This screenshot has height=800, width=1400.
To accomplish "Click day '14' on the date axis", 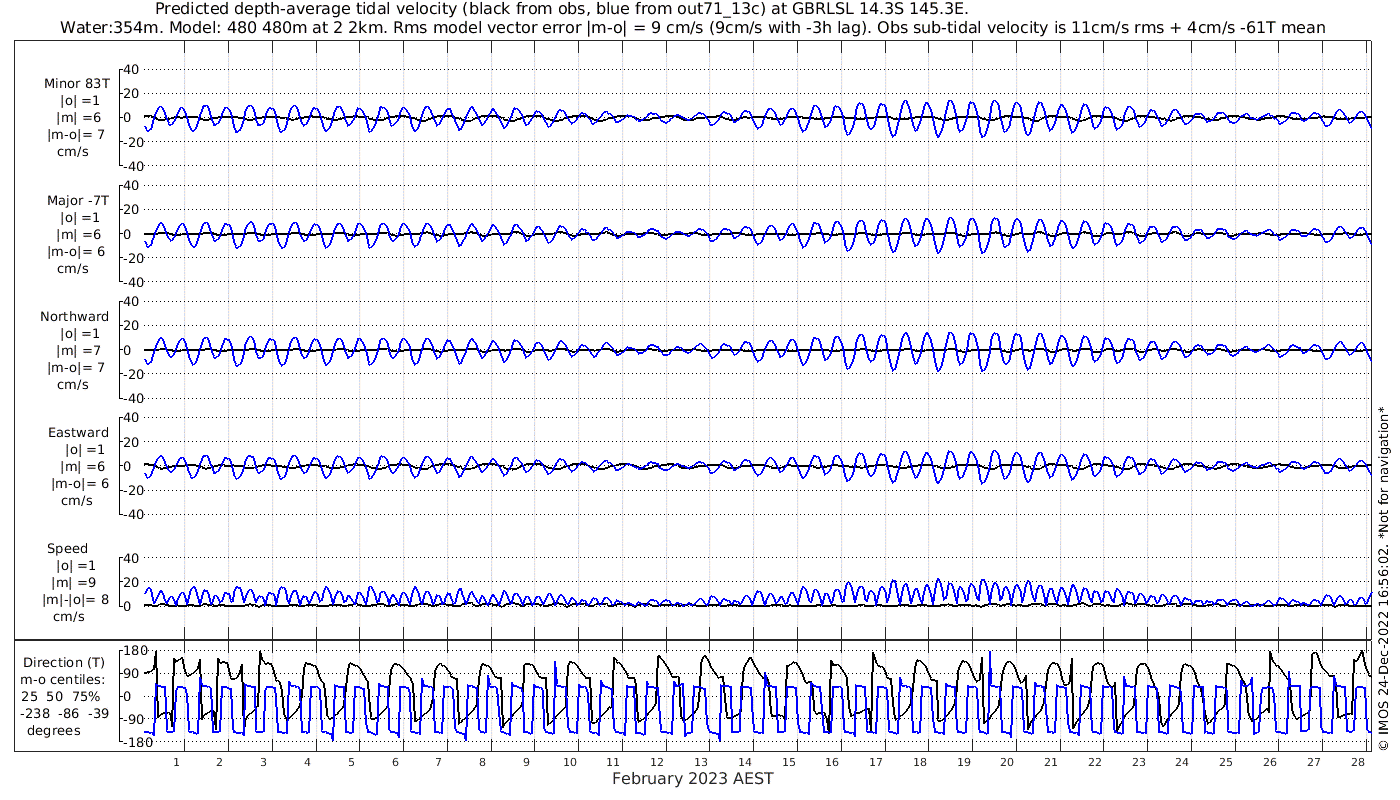I will 745,762.
